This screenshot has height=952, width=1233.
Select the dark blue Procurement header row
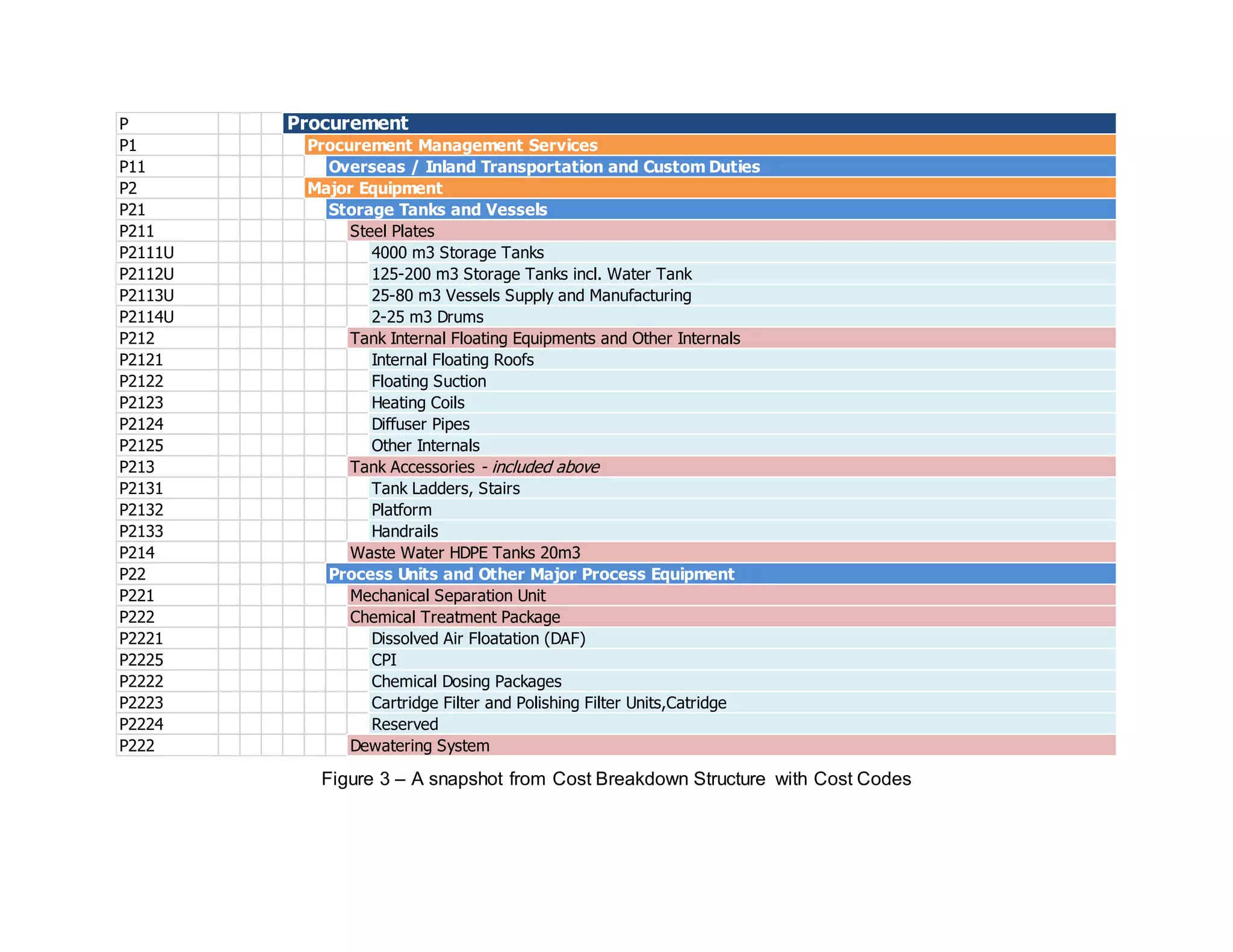click(x=699, y=123)
